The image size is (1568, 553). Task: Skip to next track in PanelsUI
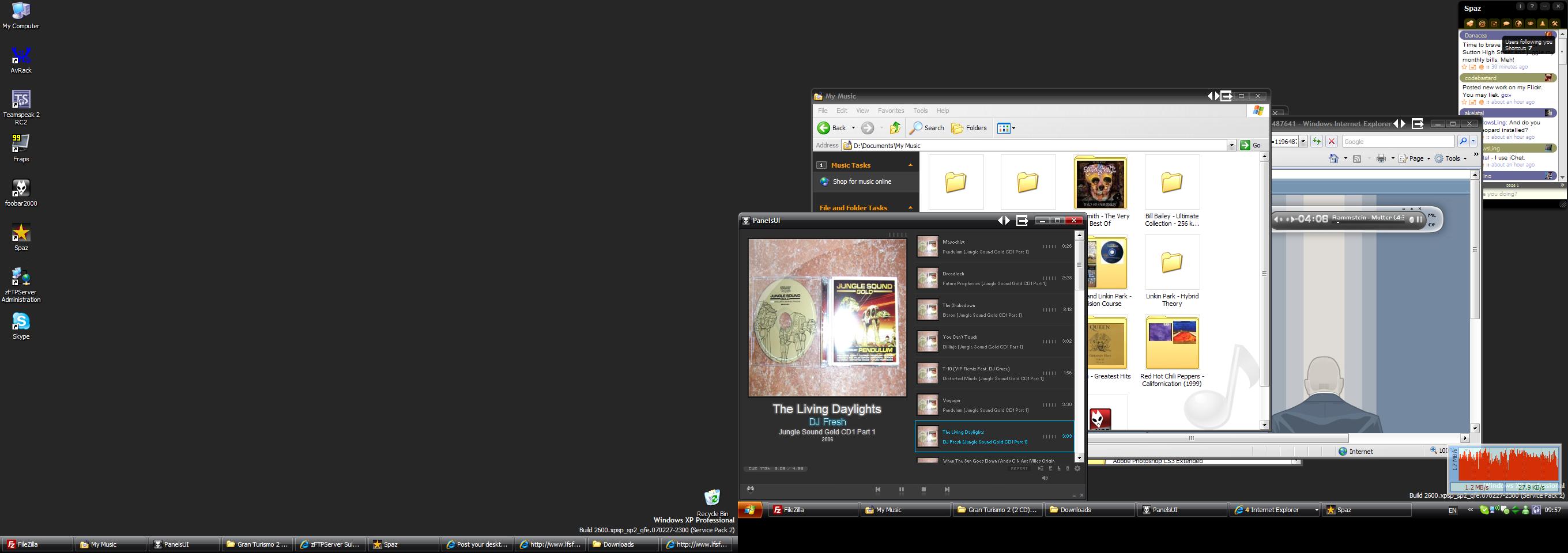point(947,489)
